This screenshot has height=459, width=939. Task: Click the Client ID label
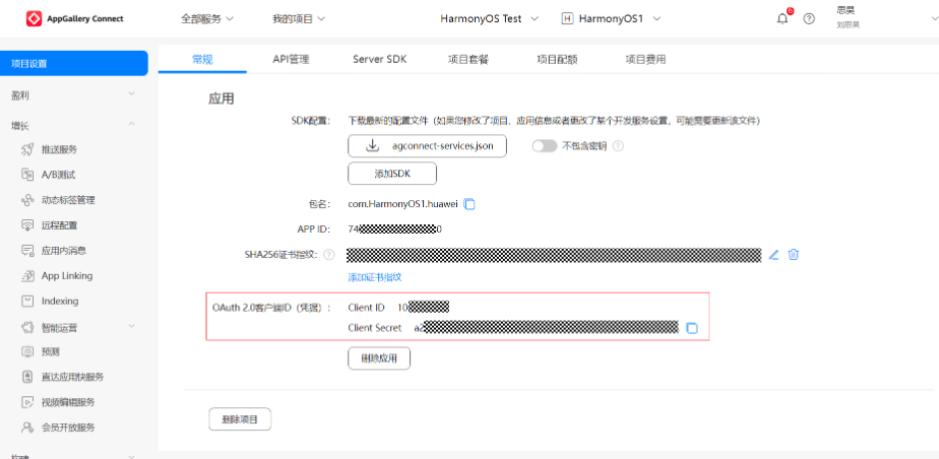click(x=366, y=308)
